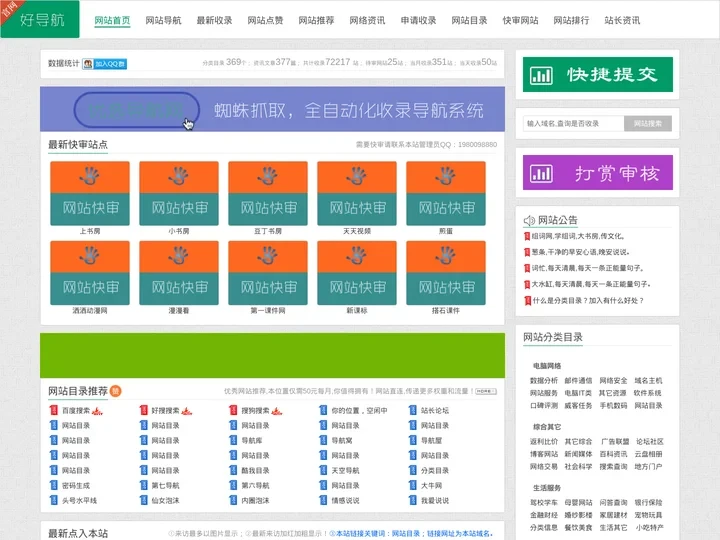Click the blue icon beside 密码生成
This screenshot has width=720, height=540.
click(54, 485)
